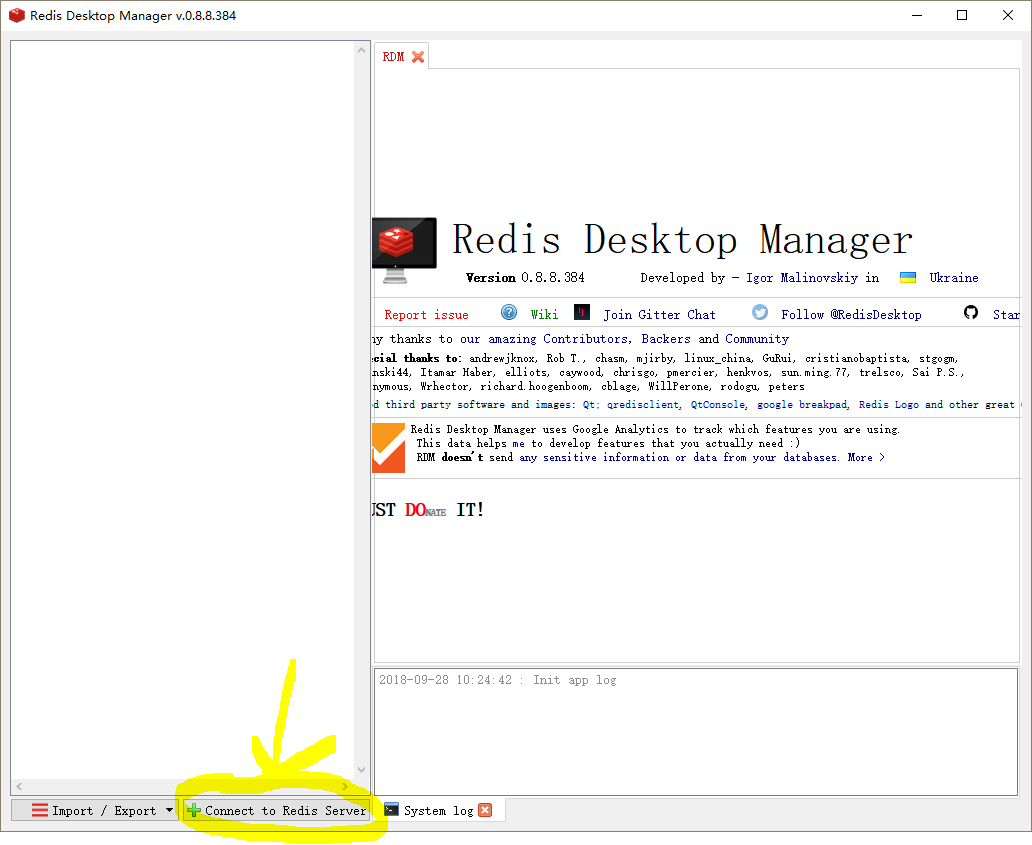Follow @RedisDesktop on Twitter link
The width and height of the screenshot is (1032, 845).
(851, 315)
